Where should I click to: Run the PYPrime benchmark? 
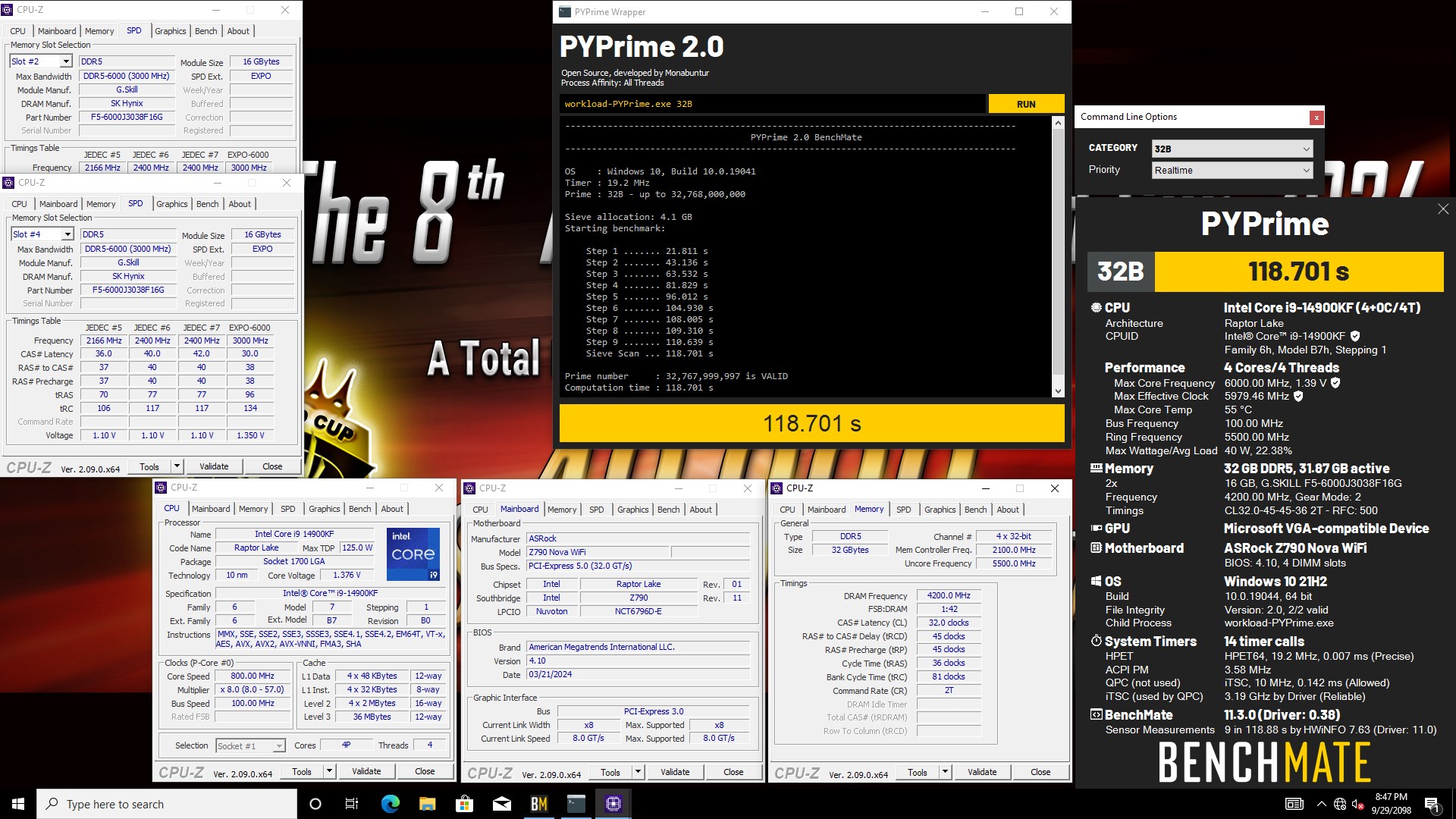tap(1026, 104)
